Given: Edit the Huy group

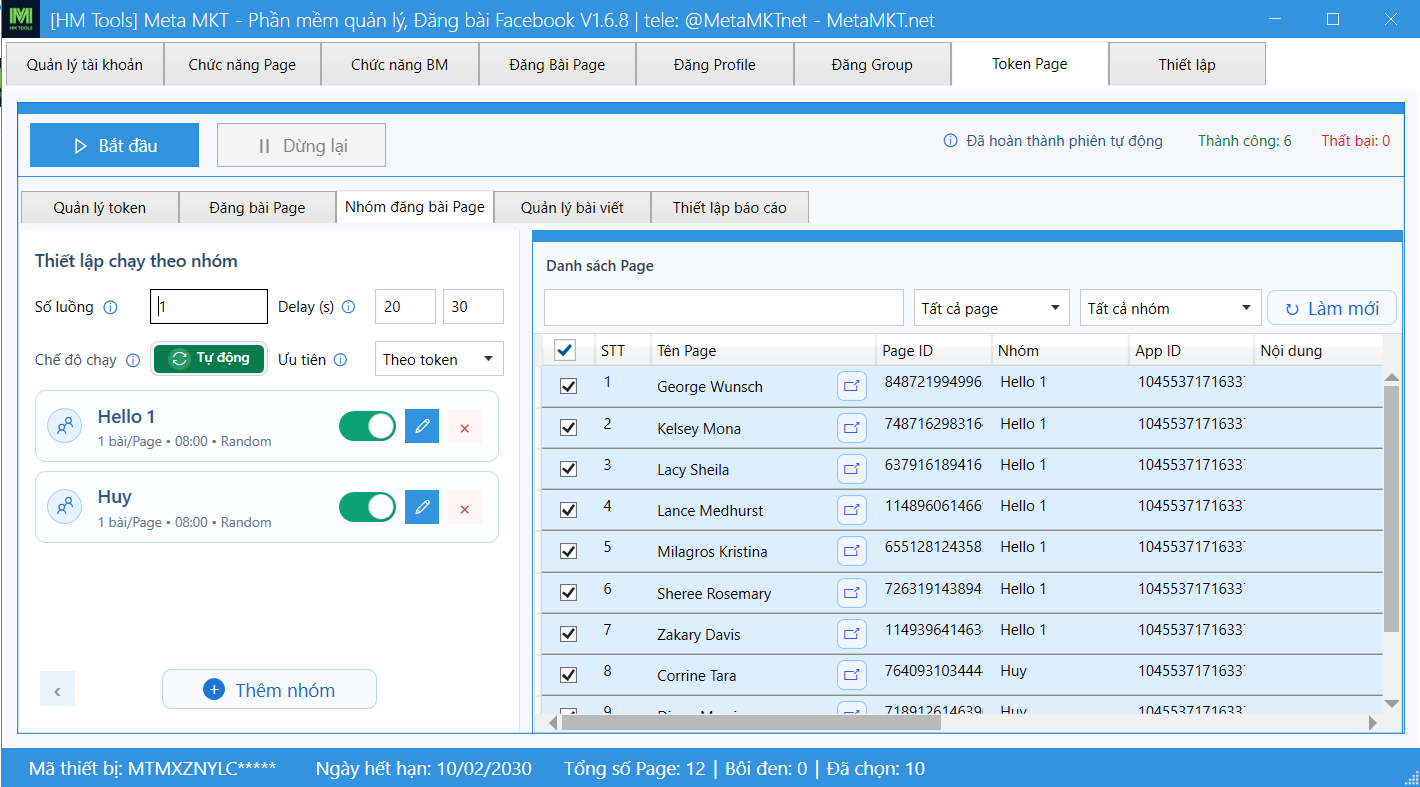Looking at the screenshot, I should (422, 507).
